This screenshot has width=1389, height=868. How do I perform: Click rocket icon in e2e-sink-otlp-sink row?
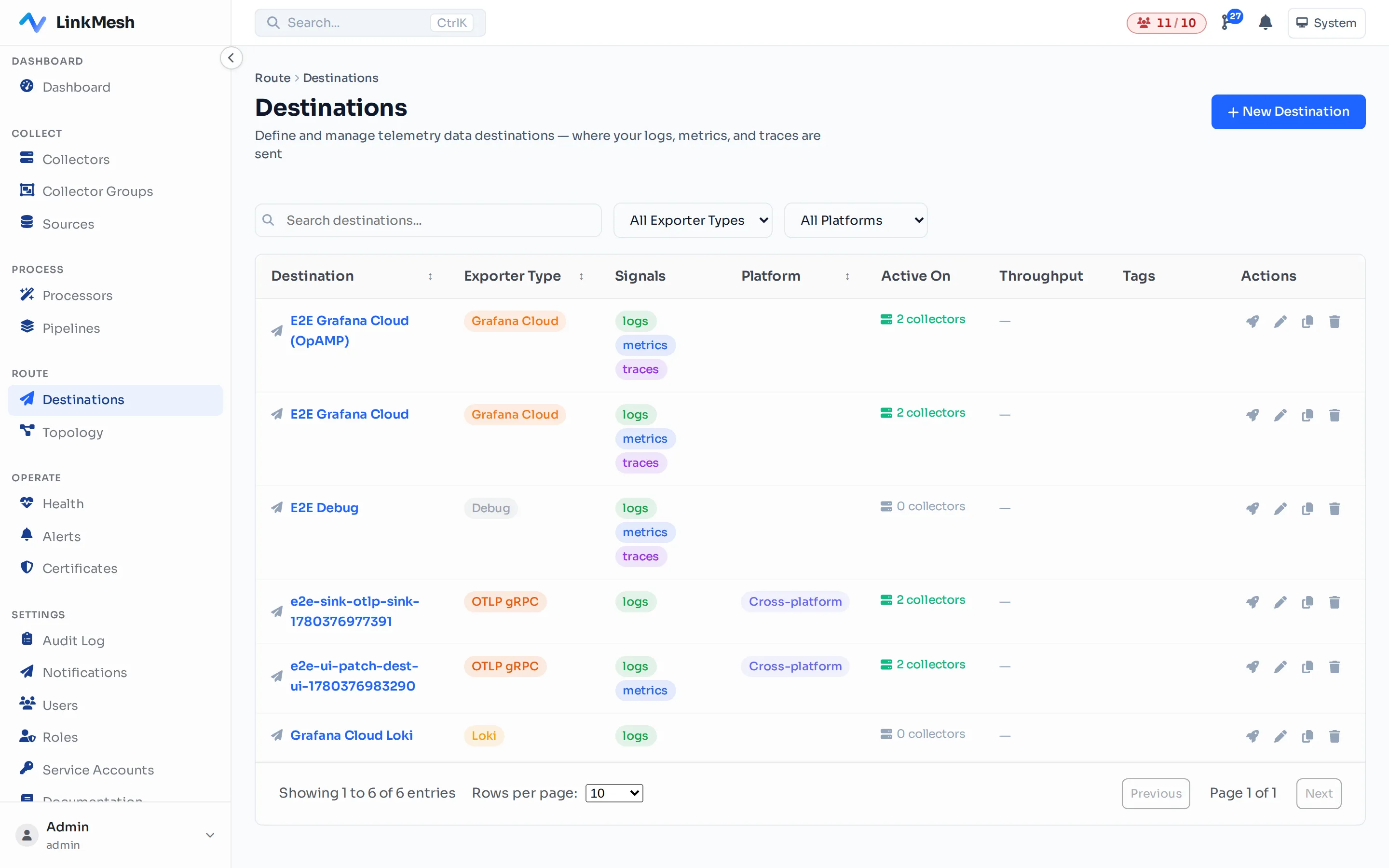tap(1253, 602)
